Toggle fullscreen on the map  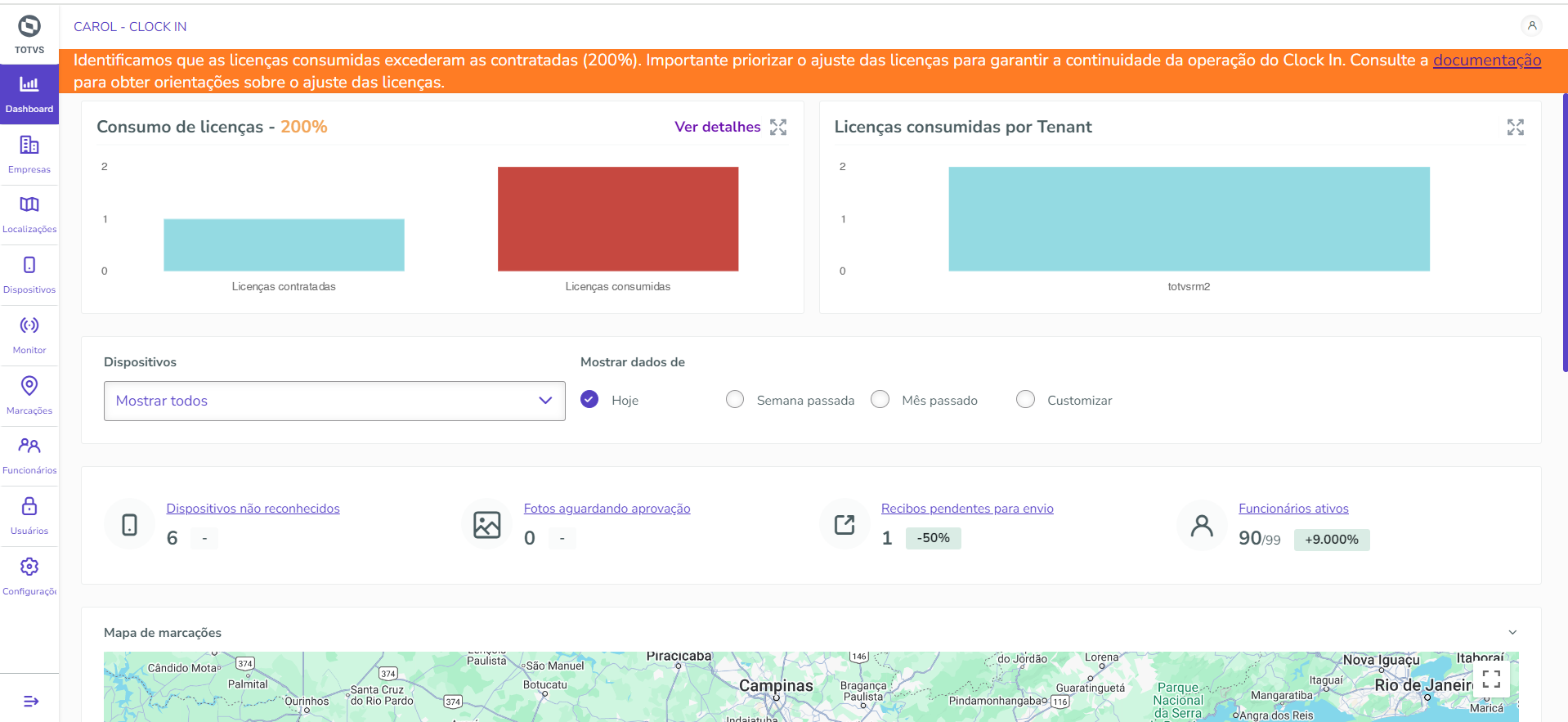[x=1491, y=679]
